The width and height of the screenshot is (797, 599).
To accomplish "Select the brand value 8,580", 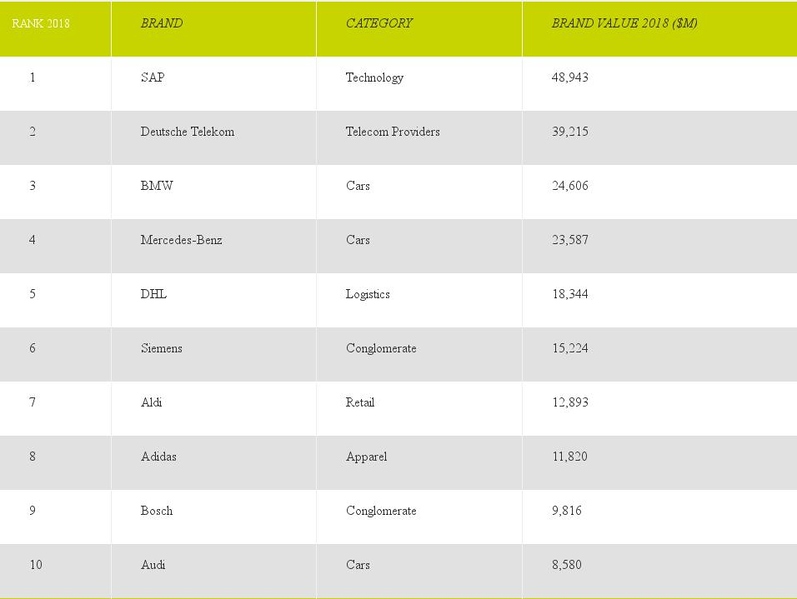I will tap(566, 565).
